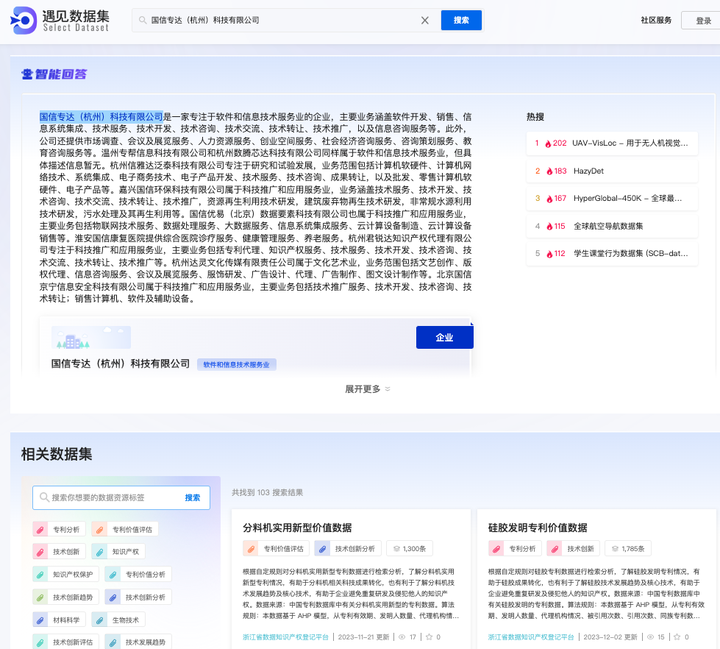Click the 搜索 link inside the tag search box
This screenshot has height=649, width=720.
[192, 497]
